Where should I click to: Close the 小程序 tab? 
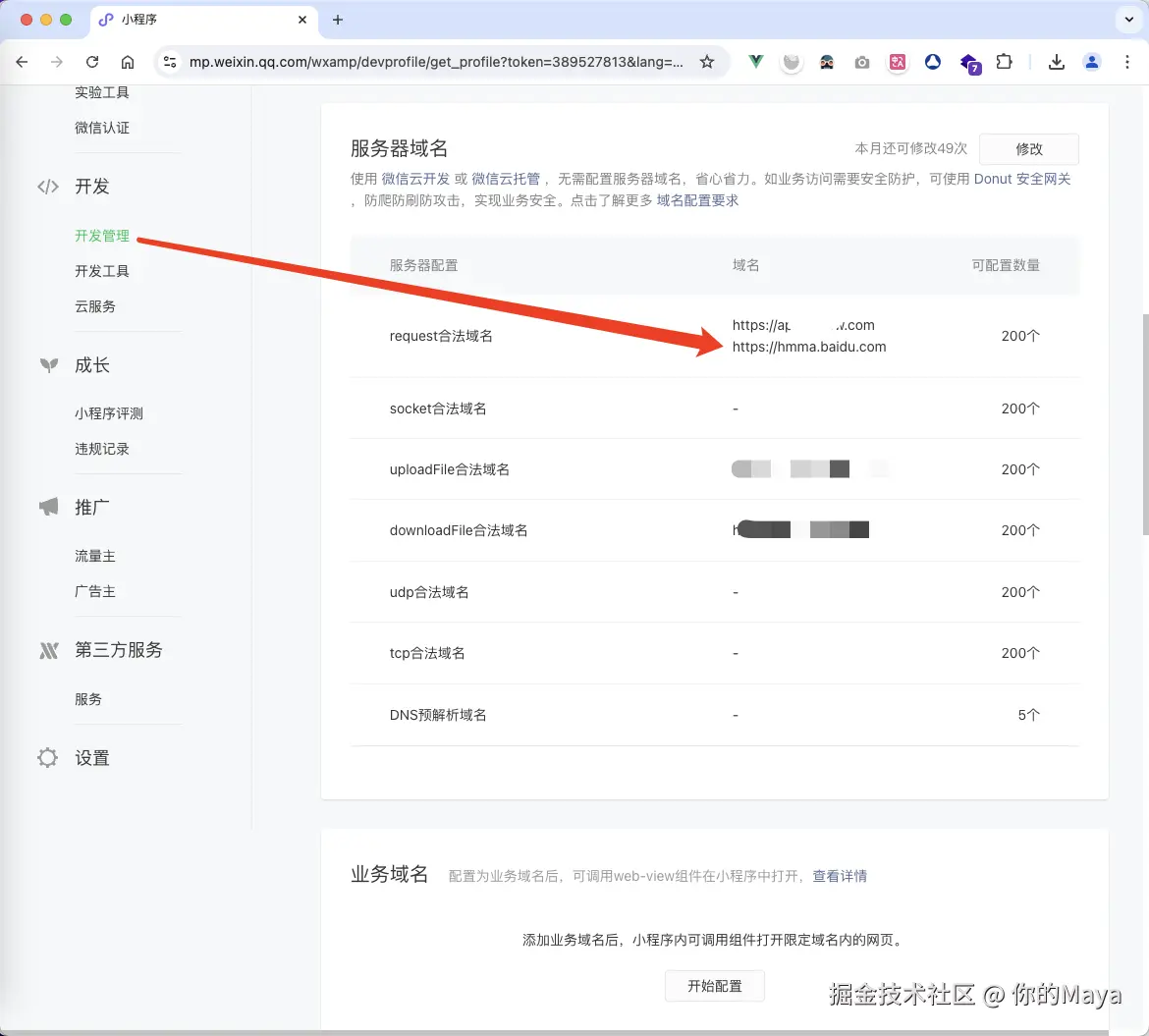[301, 20]
